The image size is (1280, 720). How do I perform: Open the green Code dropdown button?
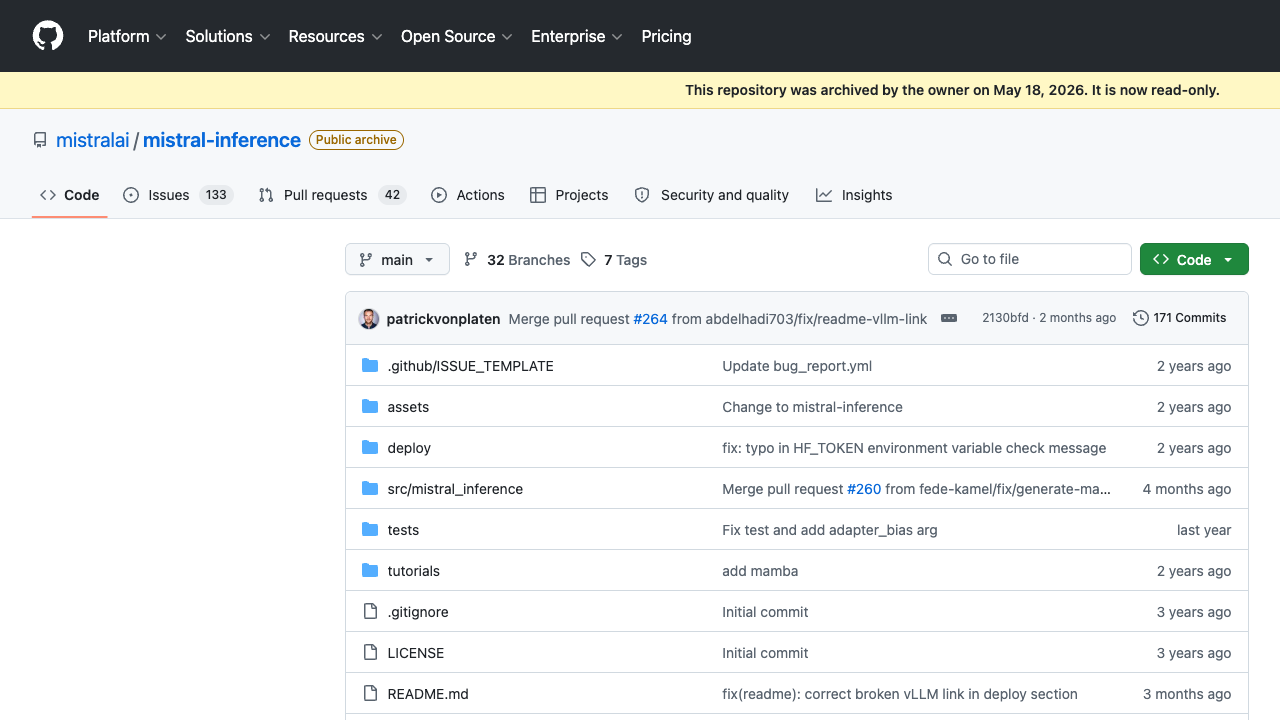1194,260
